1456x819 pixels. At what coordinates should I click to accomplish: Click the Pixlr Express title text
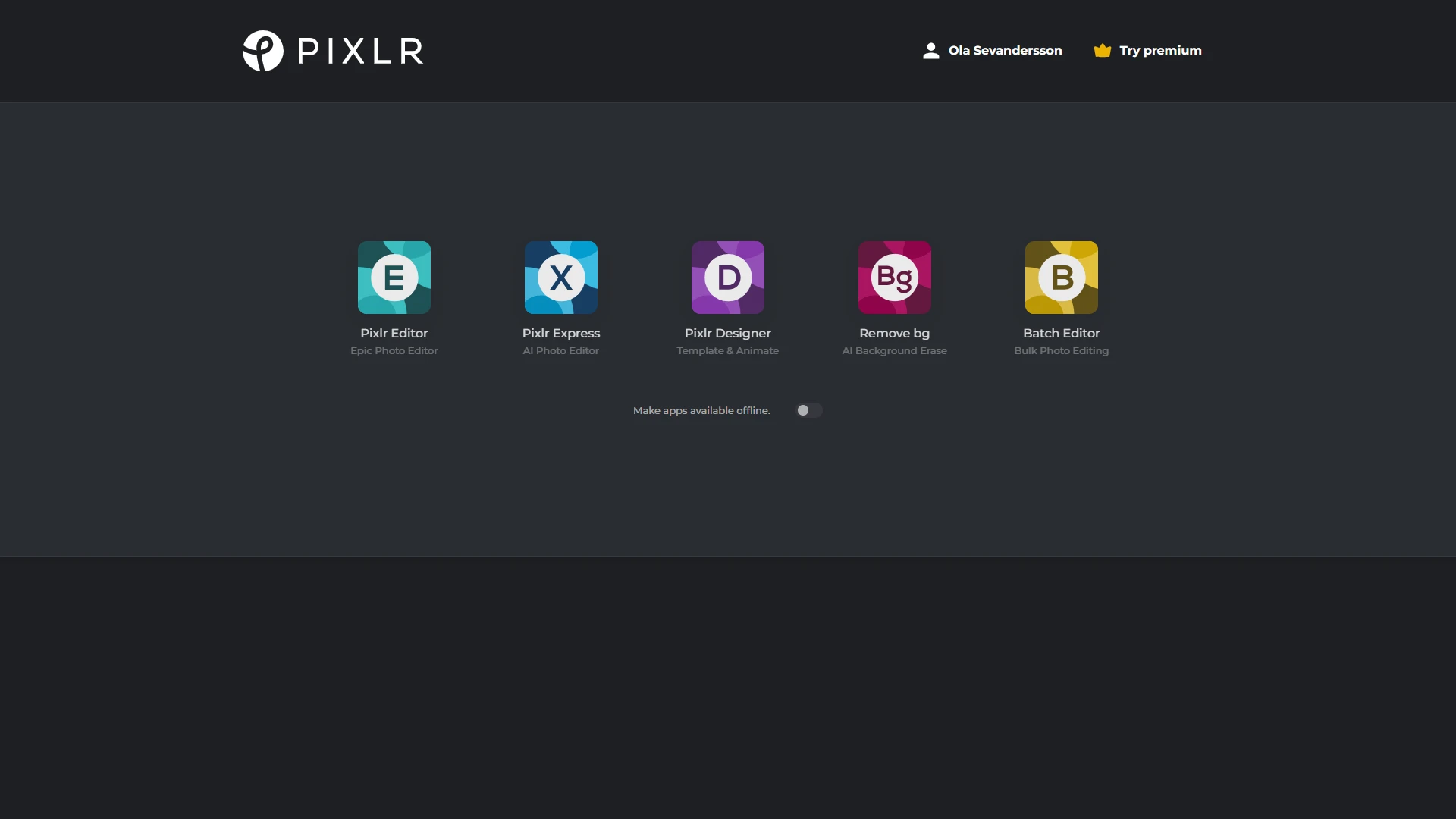[x=561, y=333]
